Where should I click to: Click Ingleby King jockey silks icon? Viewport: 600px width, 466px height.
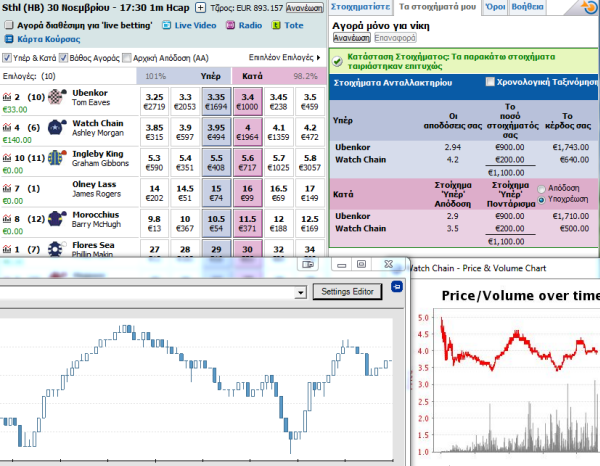pyautogui.click(x=56, y=159)
